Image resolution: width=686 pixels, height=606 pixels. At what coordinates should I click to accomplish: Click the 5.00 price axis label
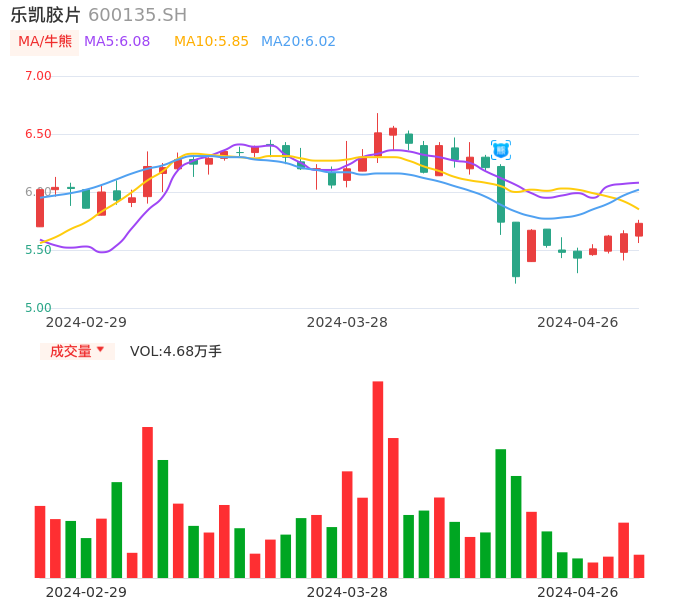point(38,308)
